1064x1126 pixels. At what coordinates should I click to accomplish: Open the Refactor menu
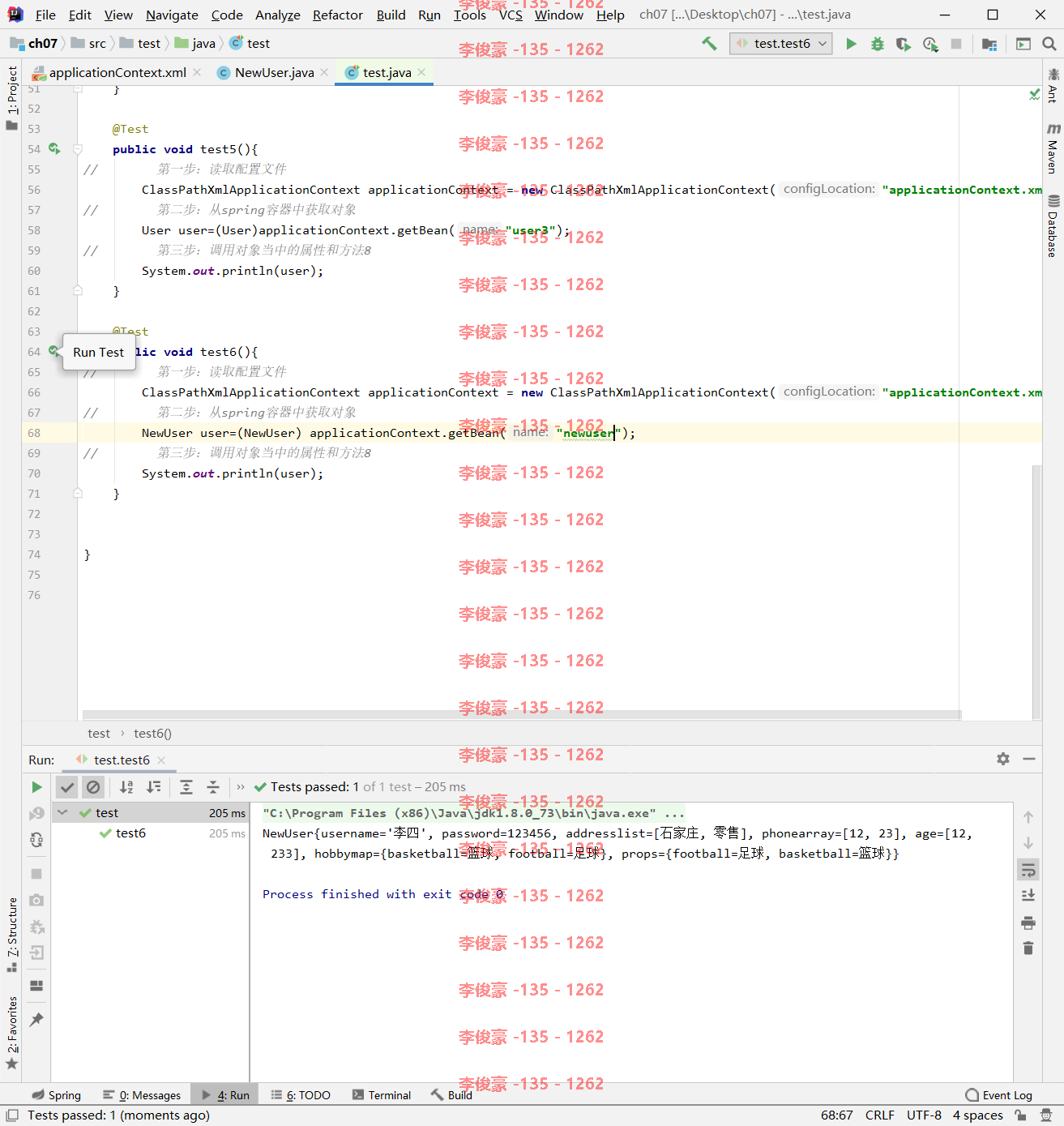coord(338,15)
